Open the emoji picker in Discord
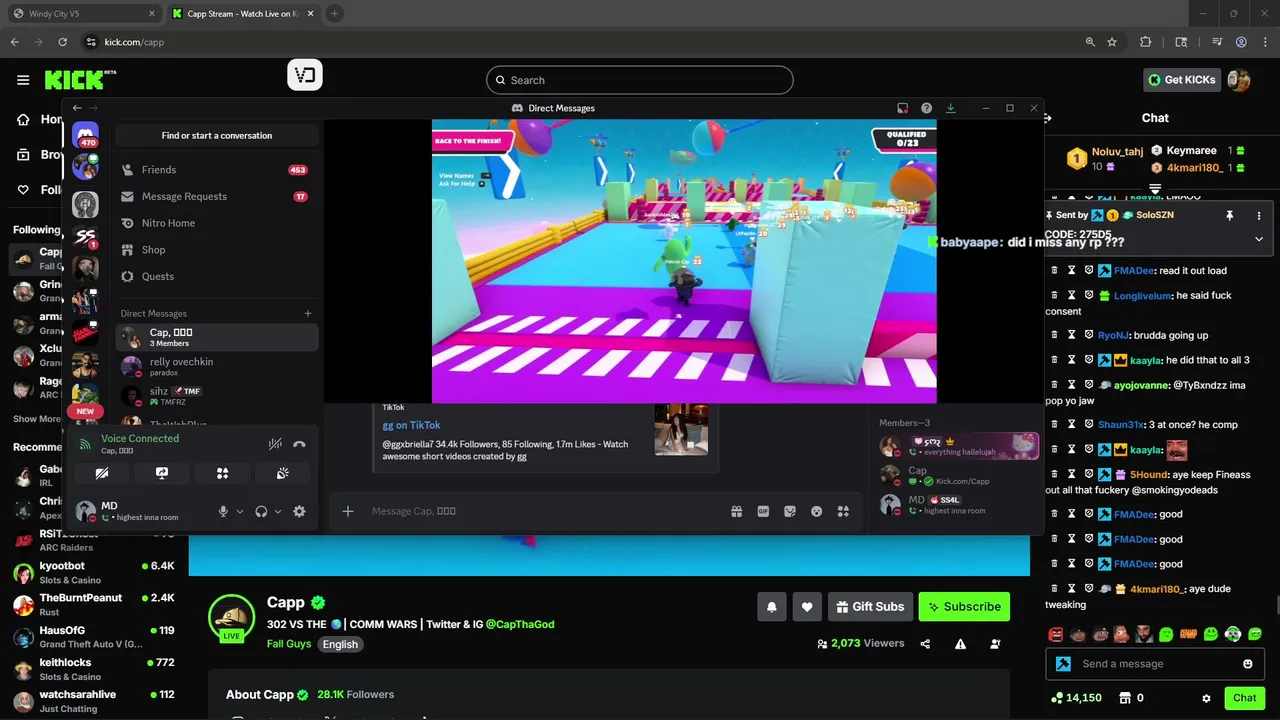 pyautogui.click(x=817, y=511)
